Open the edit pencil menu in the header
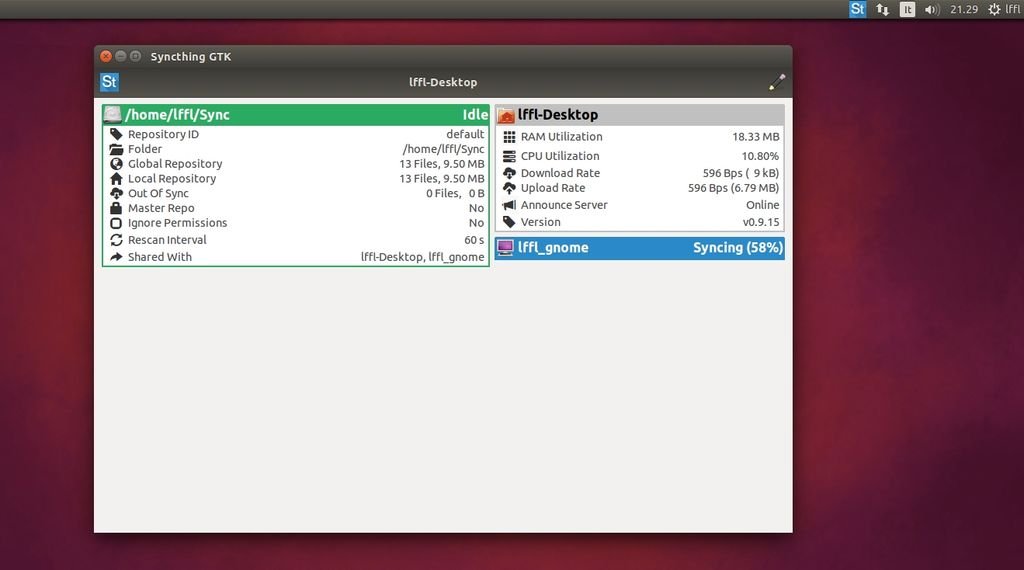 point(776,82)
